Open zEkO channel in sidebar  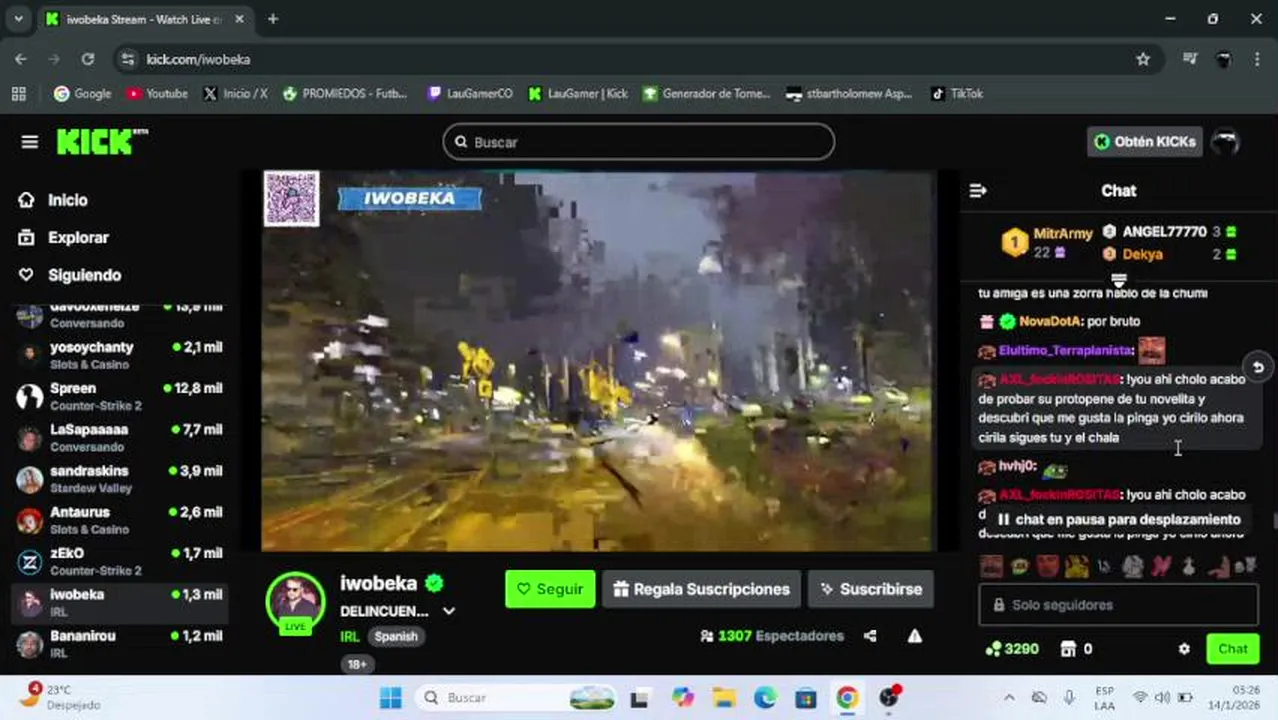click(x=120, y=561)
